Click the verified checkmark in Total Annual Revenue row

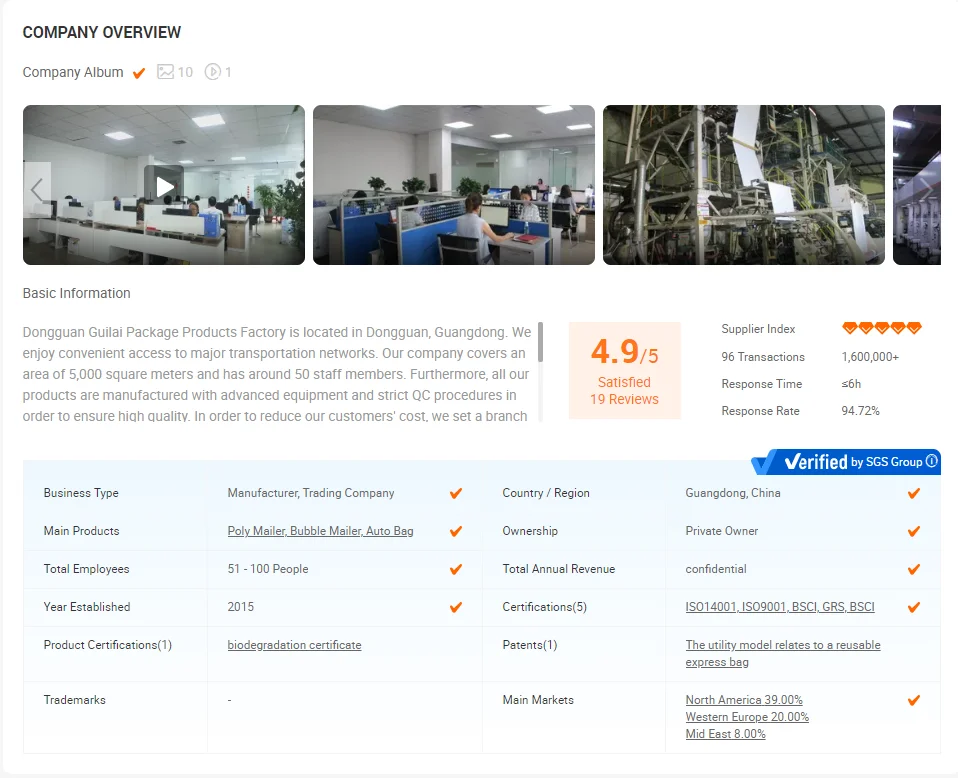tap(914, 569)
